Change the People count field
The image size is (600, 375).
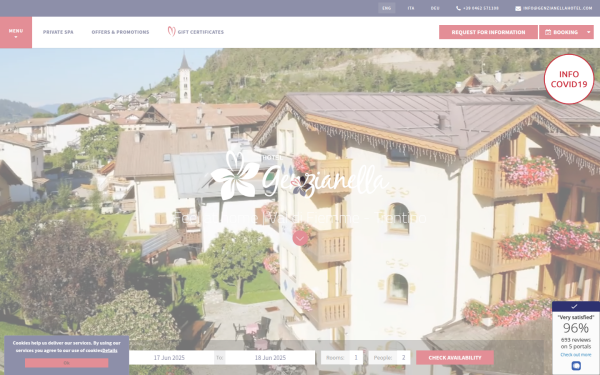point(403,358)
